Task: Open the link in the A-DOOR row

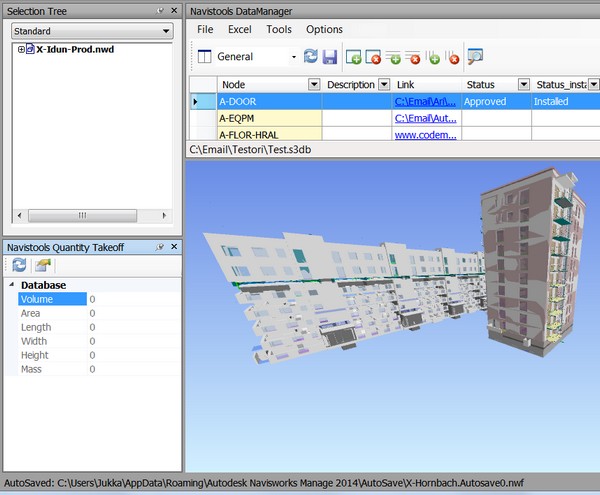Action: (x=425, y=101)
